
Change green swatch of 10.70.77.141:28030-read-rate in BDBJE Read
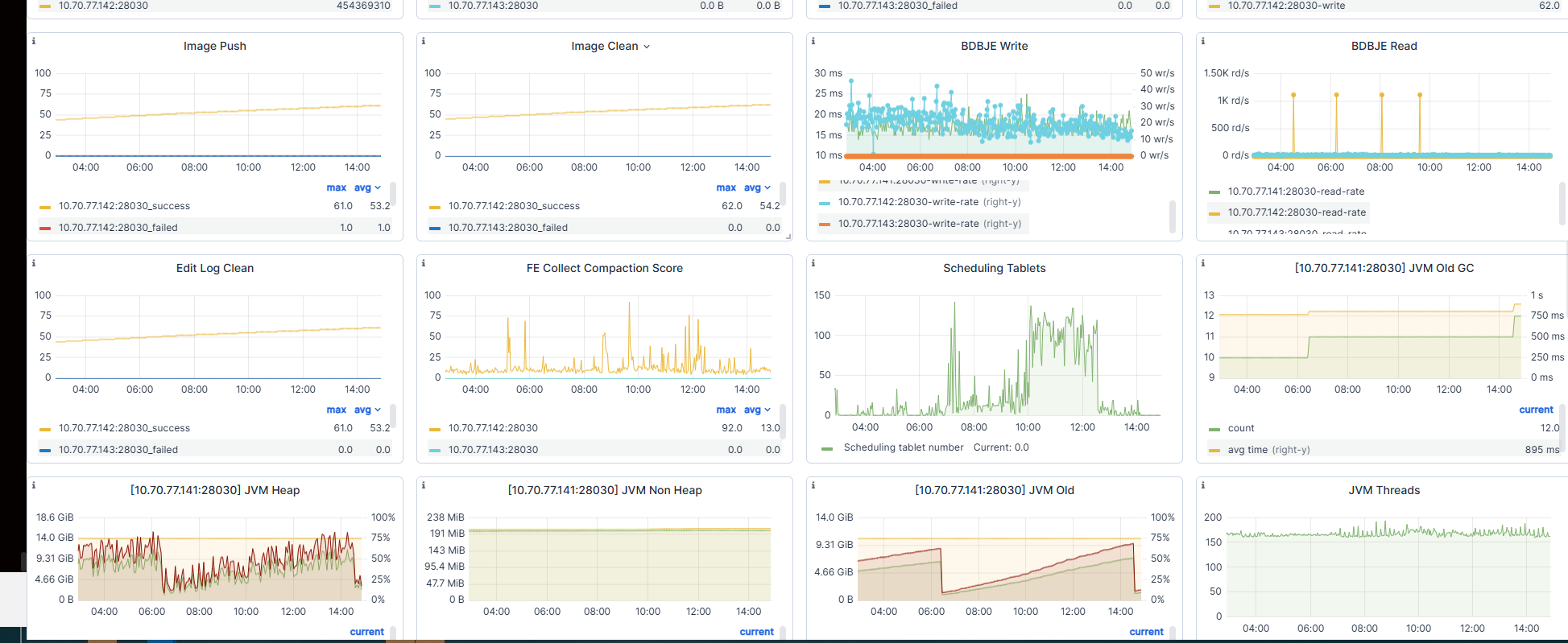pos(1214,192)
